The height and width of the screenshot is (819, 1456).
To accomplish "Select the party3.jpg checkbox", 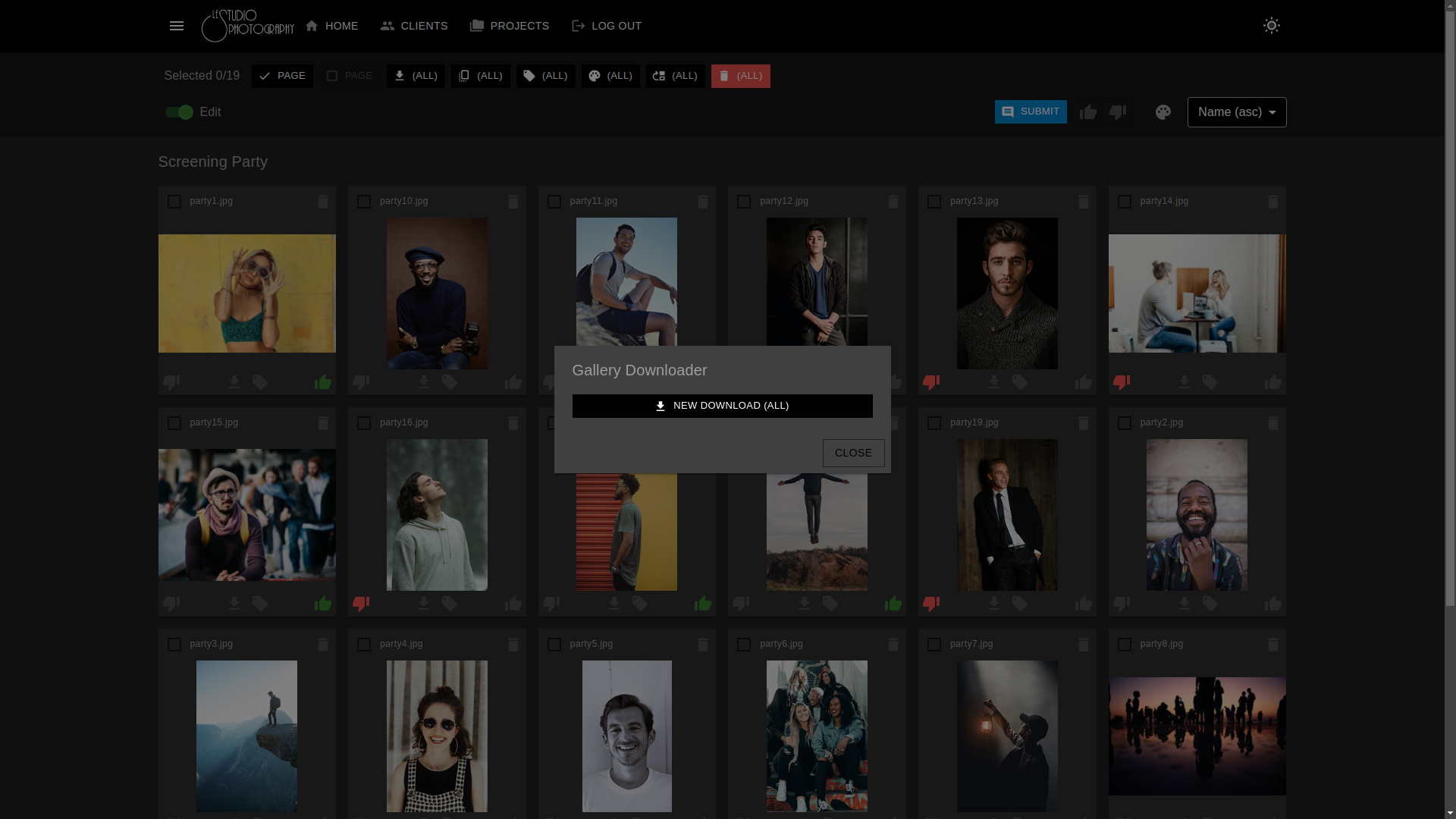I will [x=174, y=645].
